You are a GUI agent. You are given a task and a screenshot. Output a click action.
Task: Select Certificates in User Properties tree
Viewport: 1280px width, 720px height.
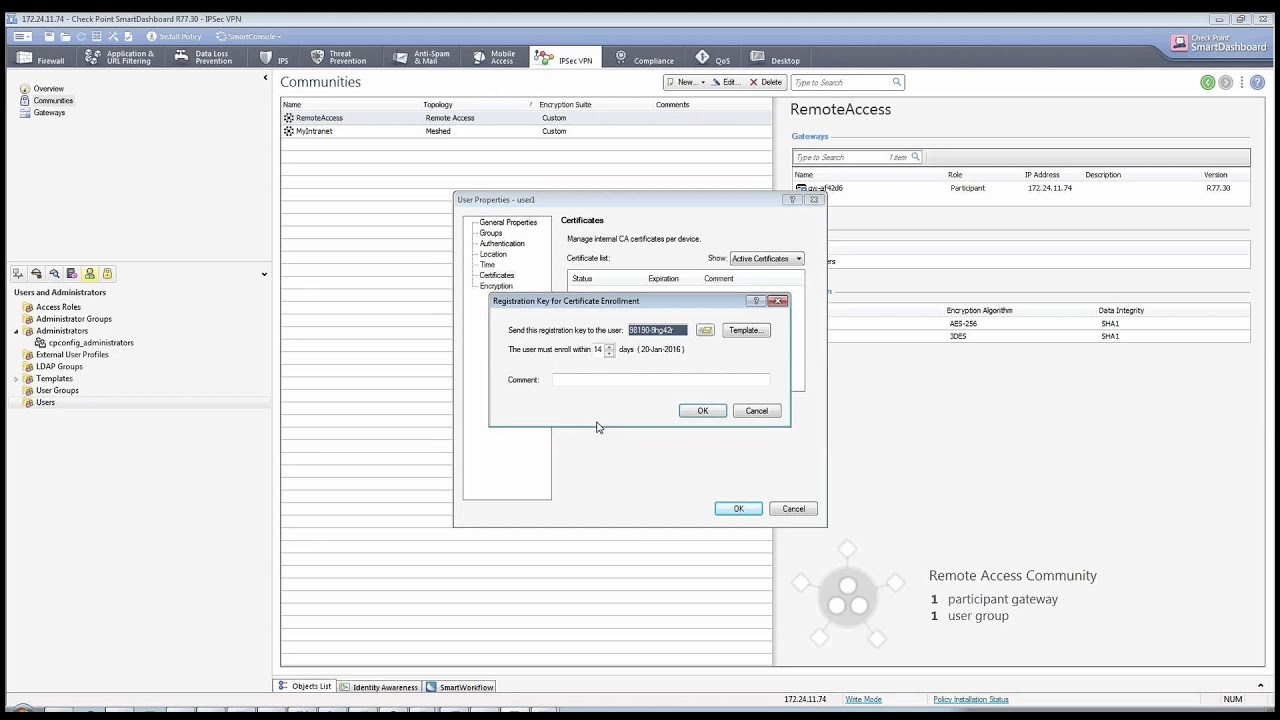pos(497,275)
